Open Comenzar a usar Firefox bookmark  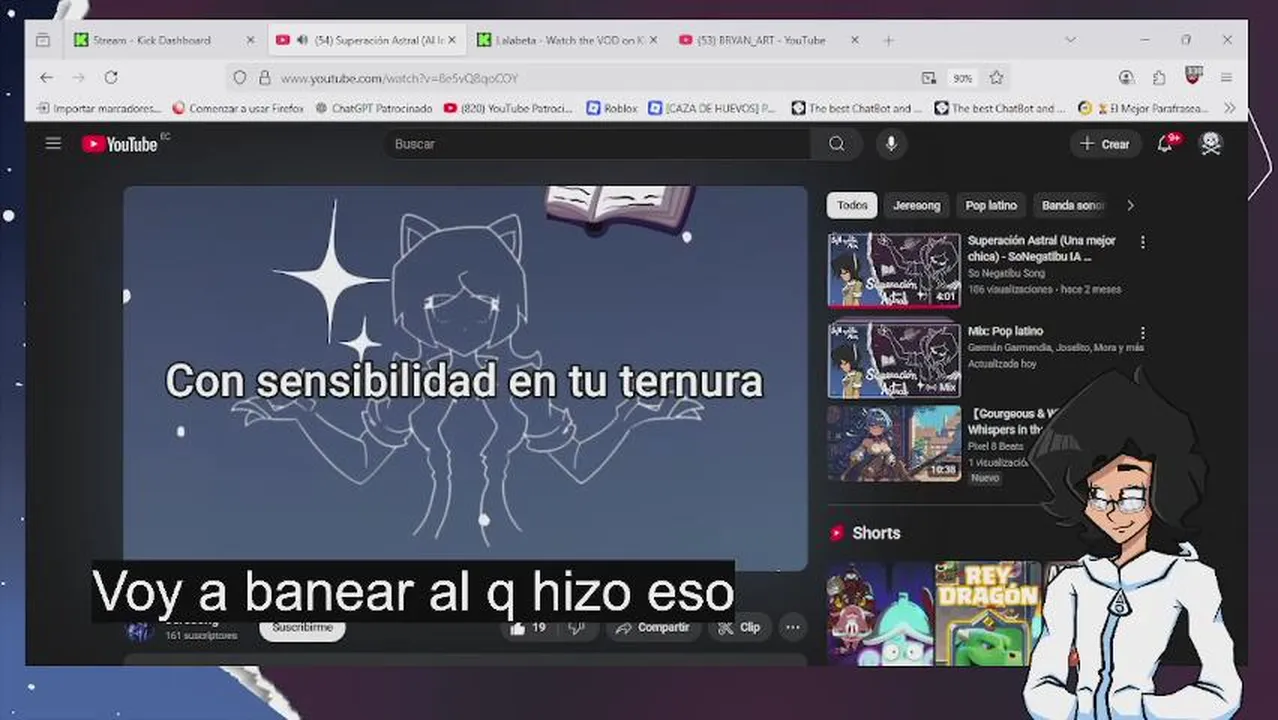pos(238,108)
